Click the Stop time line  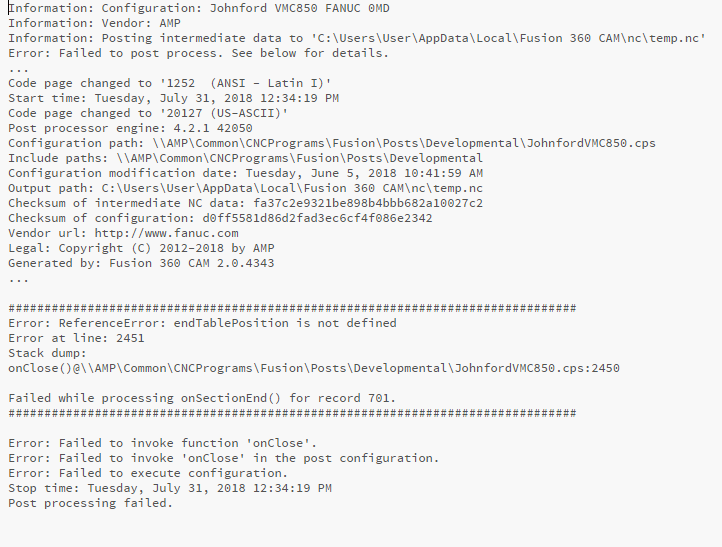coord(170,488)
